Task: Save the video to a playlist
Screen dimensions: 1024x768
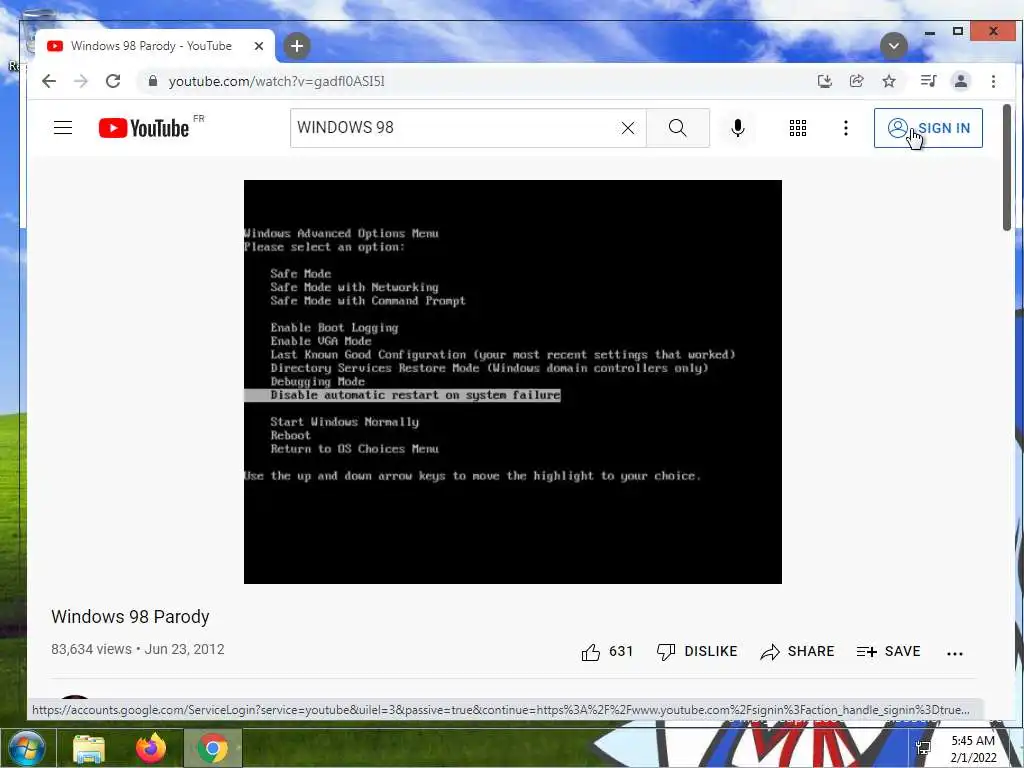Action: coord(888,652)
